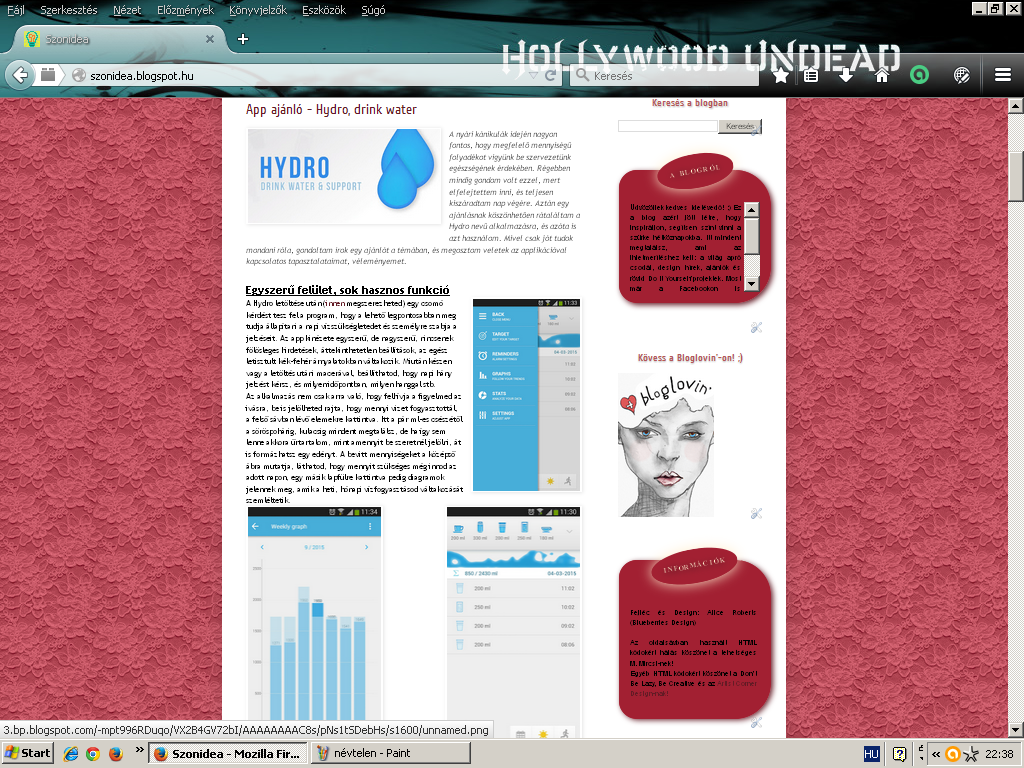Launch Firefox from quick launch
1024x768 pixels.
[x=116, y=754]
